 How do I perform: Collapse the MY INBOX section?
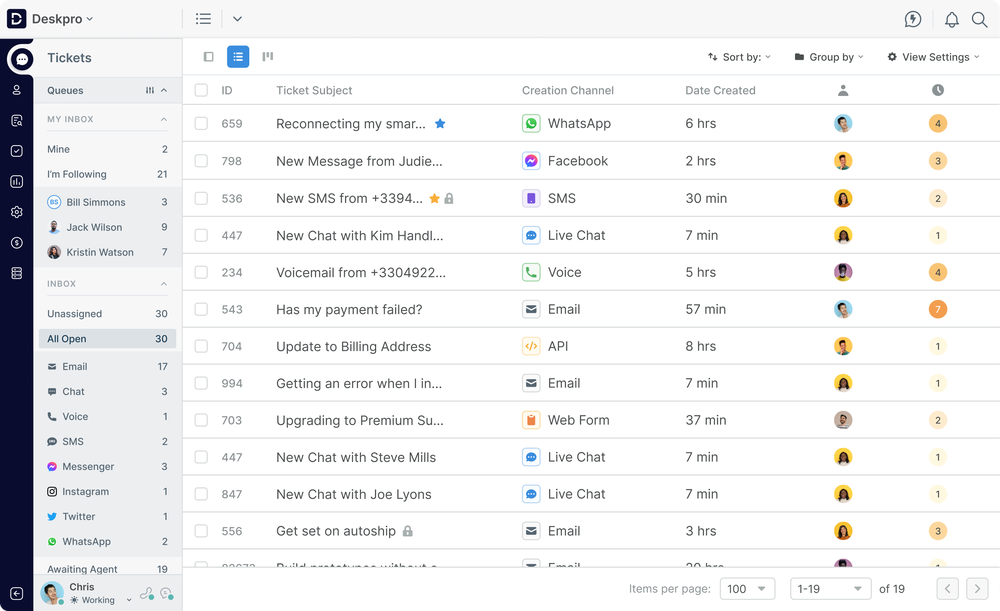pos(166,119)
